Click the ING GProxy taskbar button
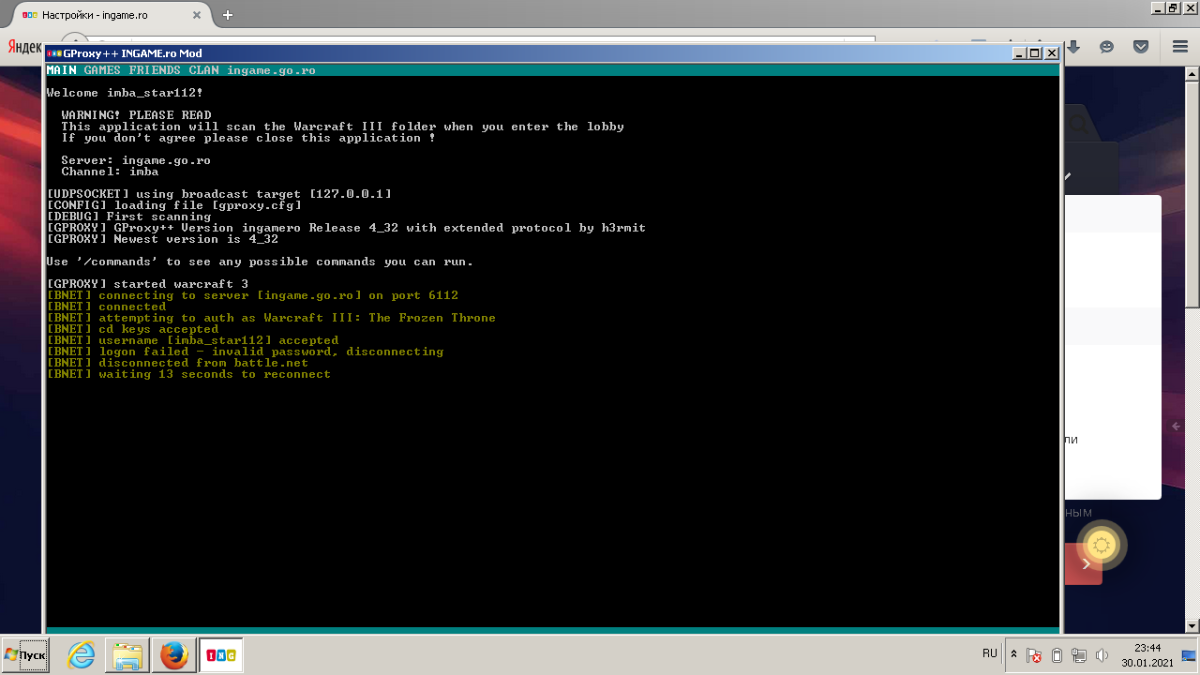1200x675 pixels. (220, 655)
